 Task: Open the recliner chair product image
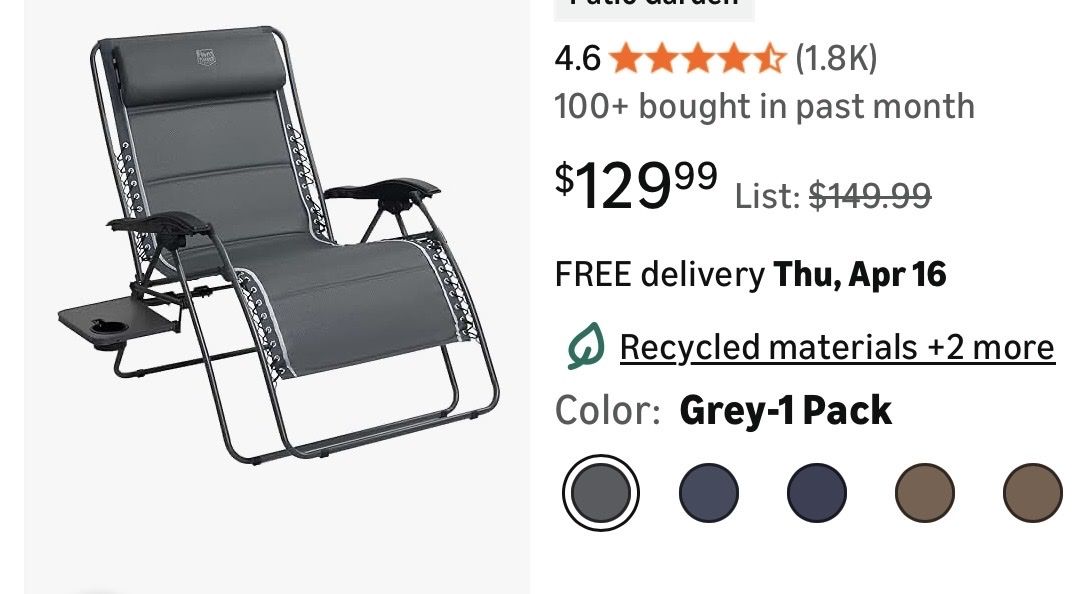pyautogui.click(x=277, y=248)
